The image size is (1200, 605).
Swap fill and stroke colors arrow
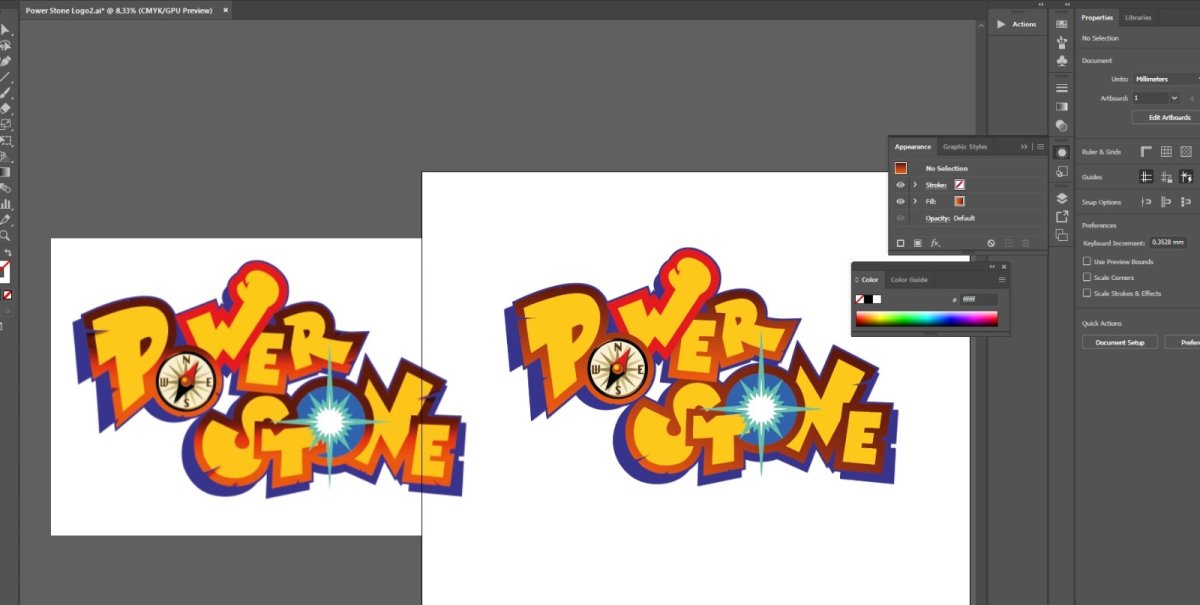(8, 253)
